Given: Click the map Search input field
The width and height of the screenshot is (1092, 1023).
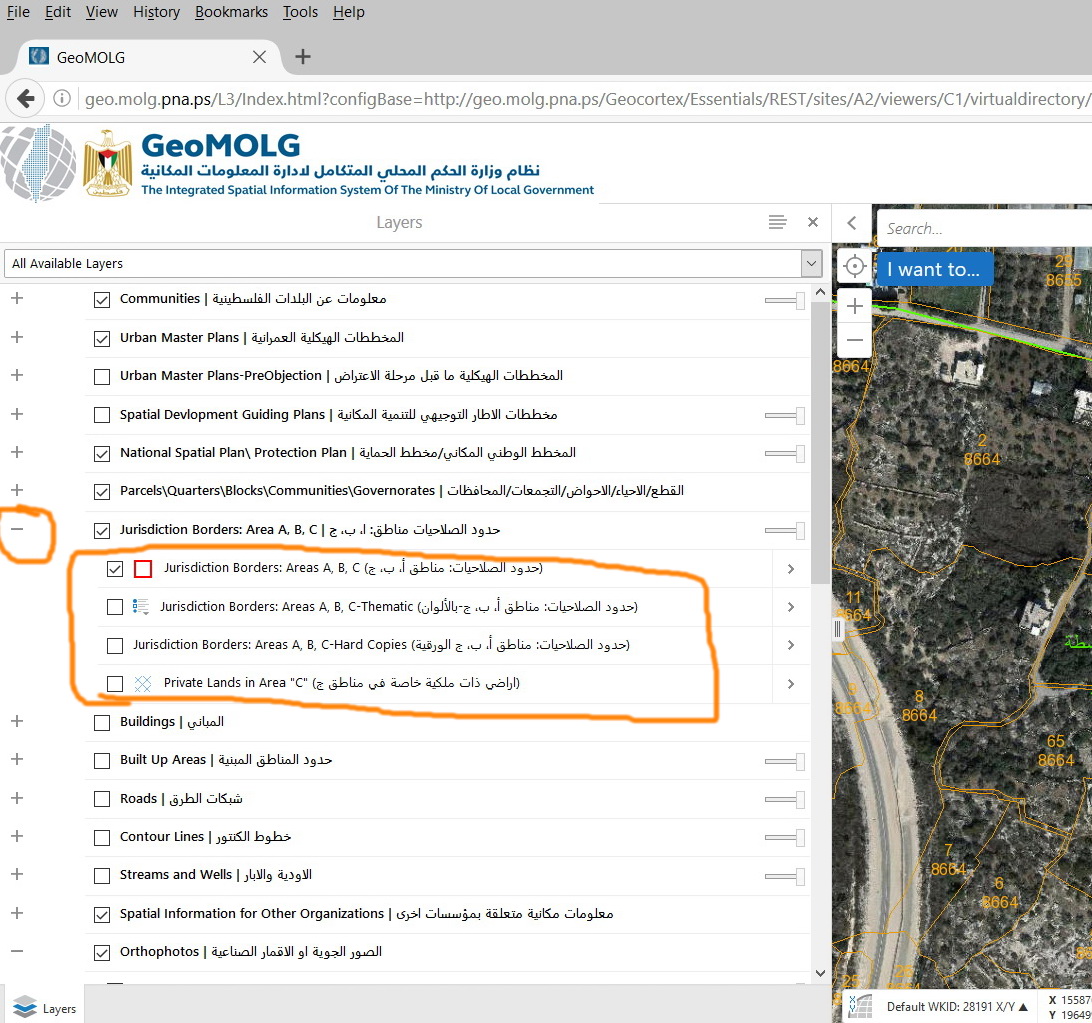Looking at the screenshot, I should point(984,228).
